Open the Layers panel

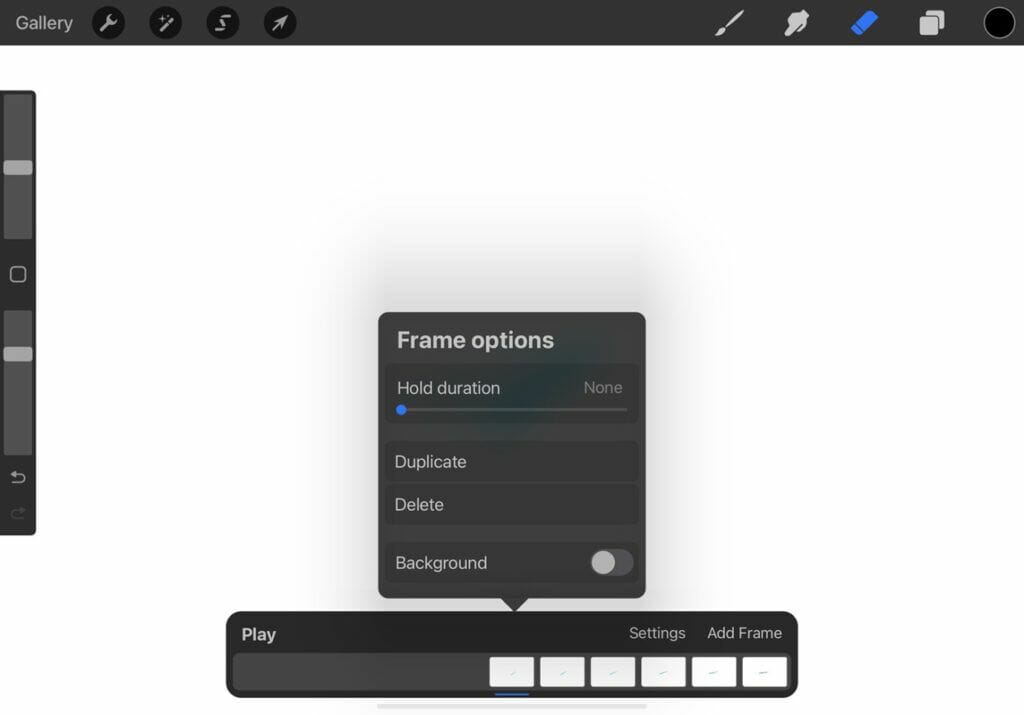pos(932,23)
